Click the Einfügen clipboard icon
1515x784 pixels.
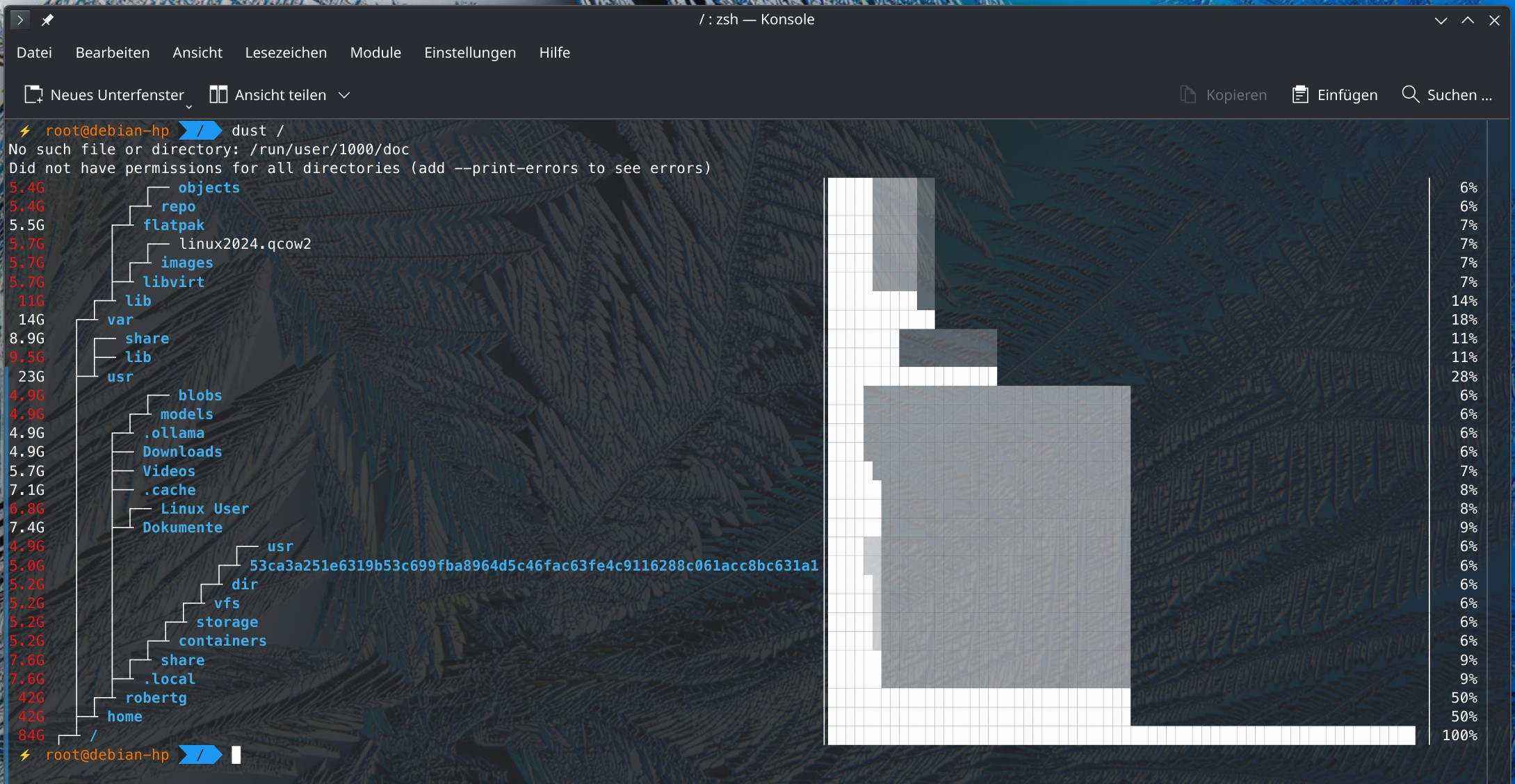click(x=1299, y=95)
